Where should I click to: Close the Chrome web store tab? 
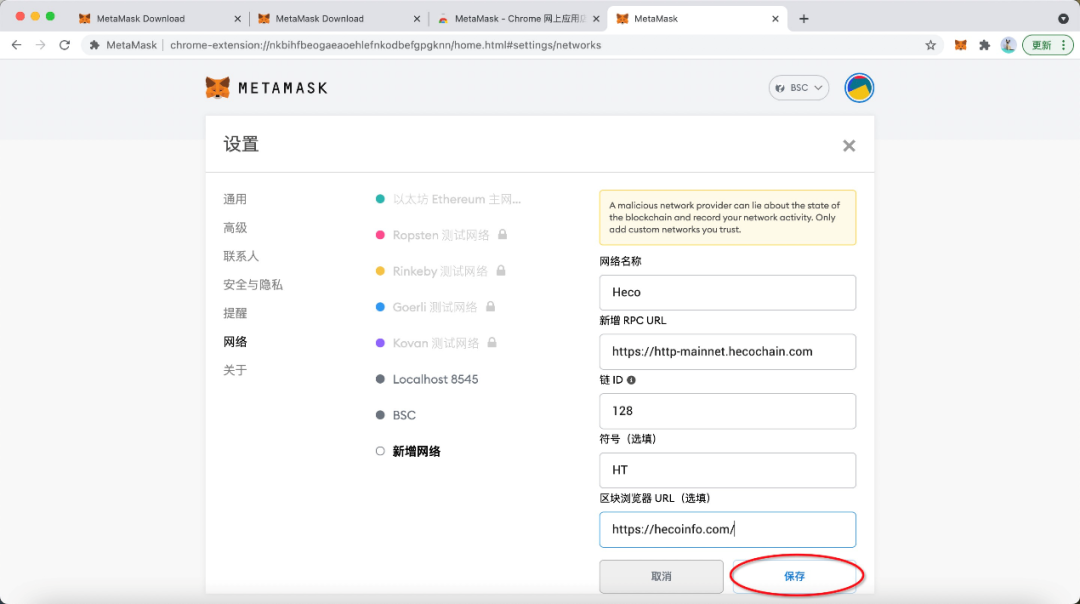[596, 19]
